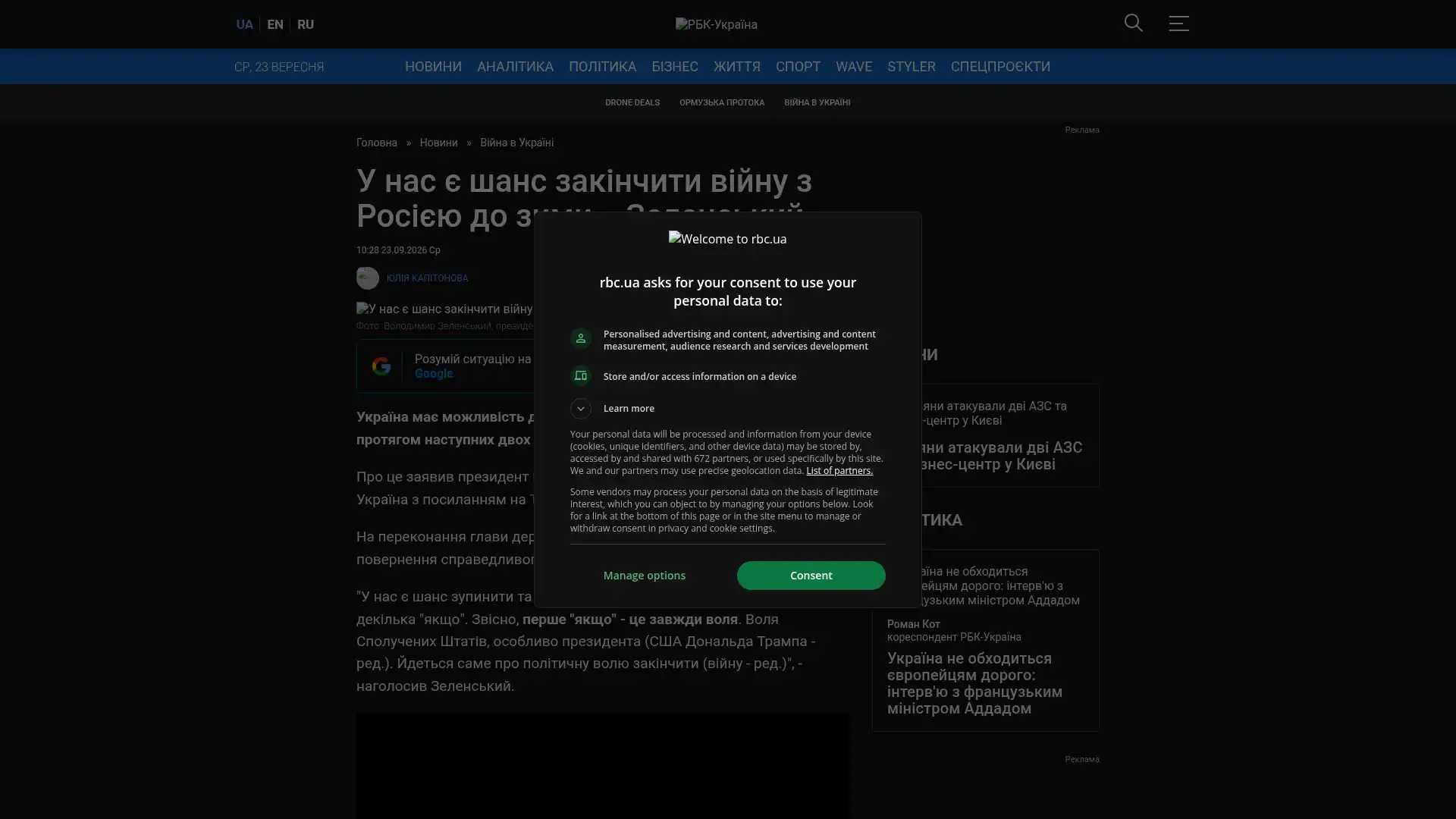
Task: Go to the WAVE section
Action: (854, 67)
